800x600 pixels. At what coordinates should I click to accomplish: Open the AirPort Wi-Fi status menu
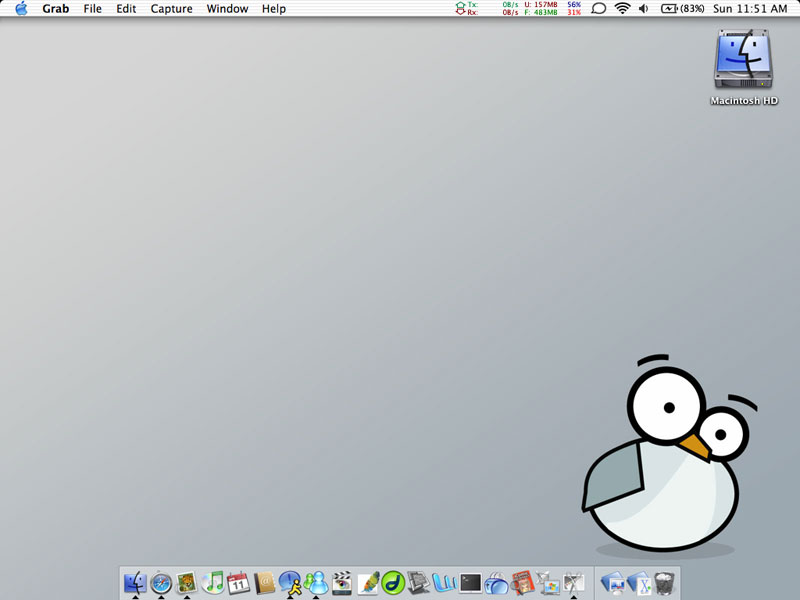pyautogui.click(x=622, y=9)
